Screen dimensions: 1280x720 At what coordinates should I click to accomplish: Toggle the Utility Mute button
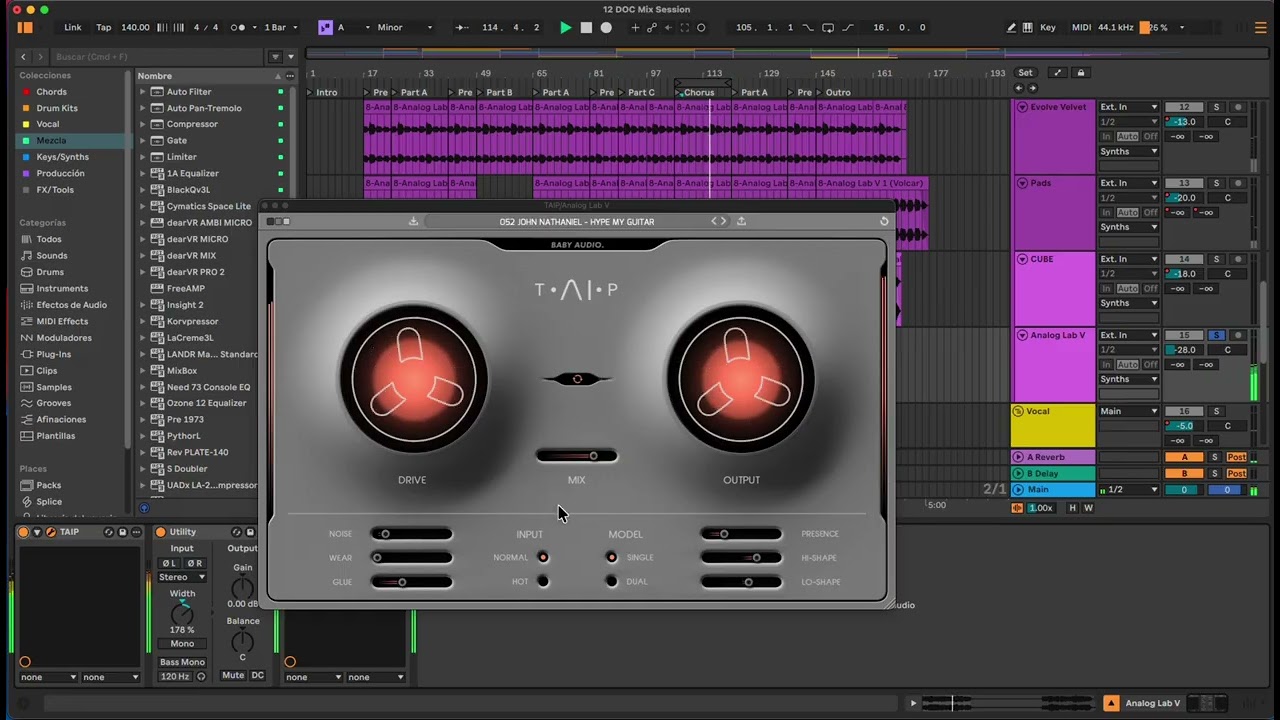pyautogui.click(x=233, y=676)
